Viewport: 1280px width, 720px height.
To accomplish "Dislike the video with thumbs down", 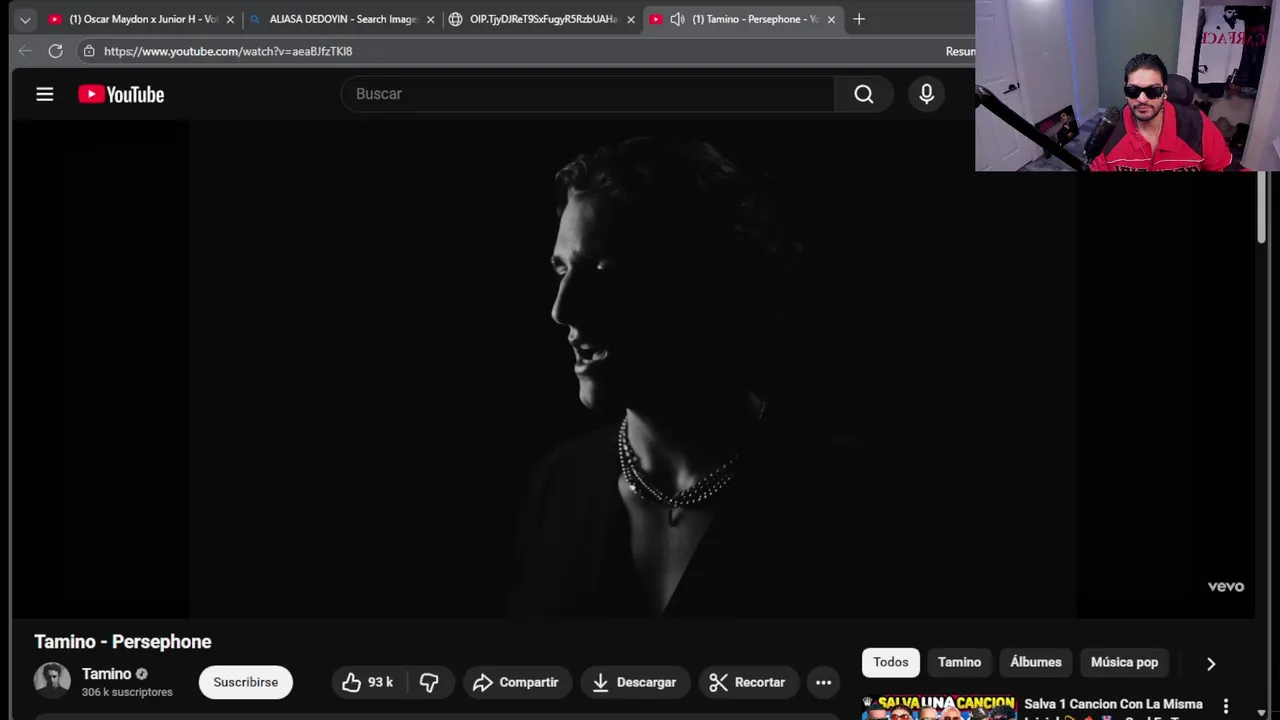I will [x=429, y=682].
